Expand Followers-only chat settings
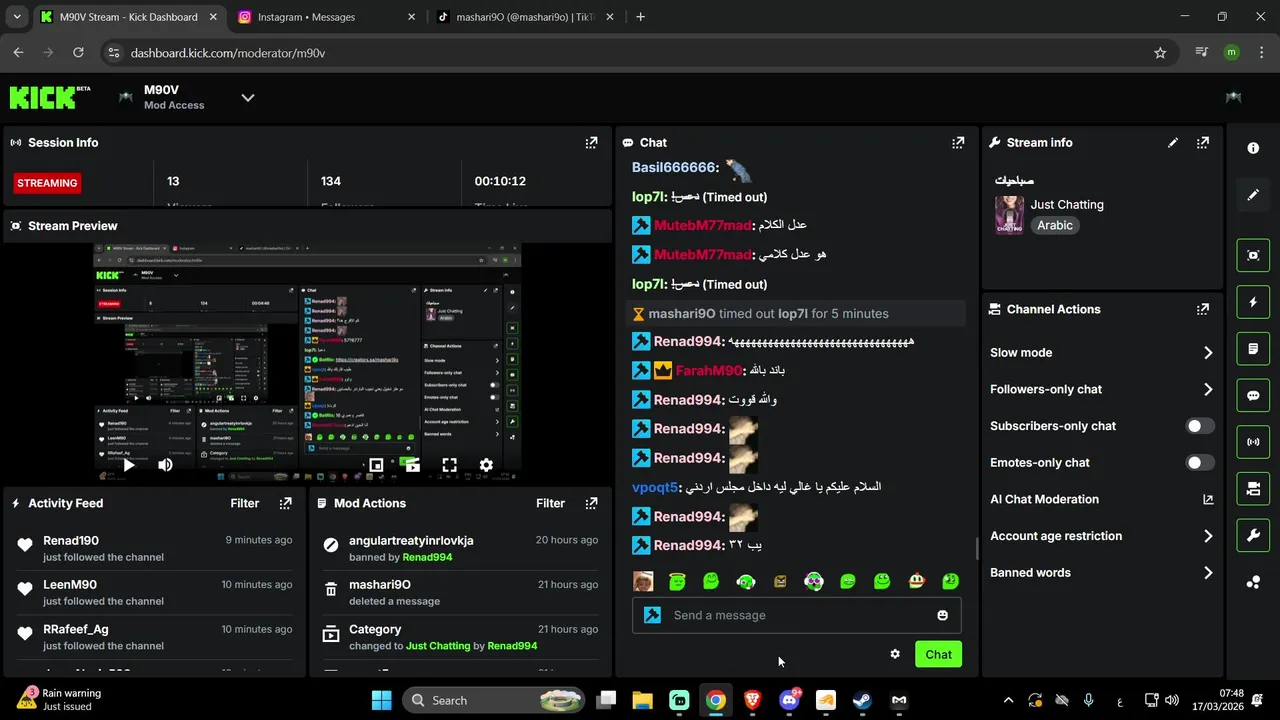Image resolution: width=1280 pixels, height=720 pixels. coord(1208,389)
